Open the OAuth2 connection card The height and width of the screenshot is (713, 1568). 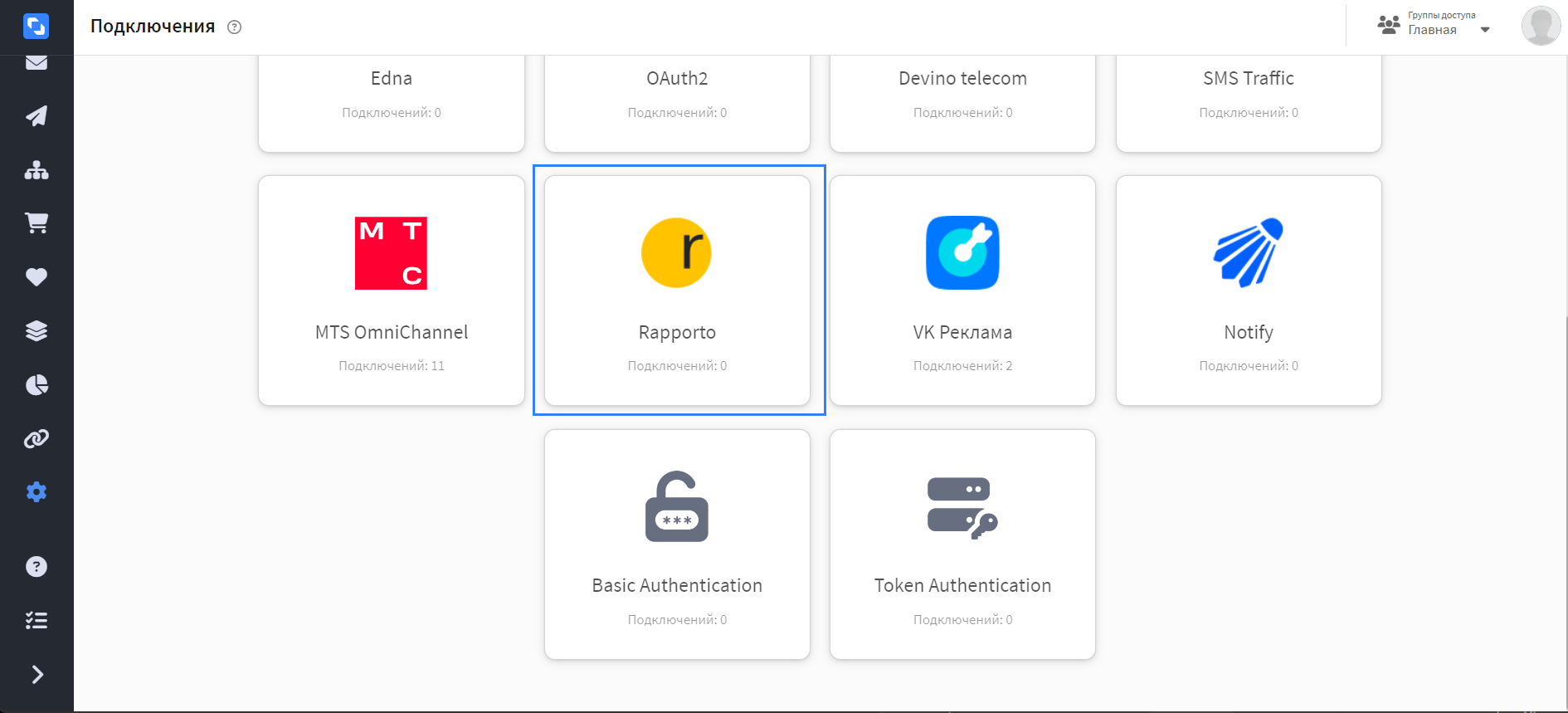pos(677,103)
